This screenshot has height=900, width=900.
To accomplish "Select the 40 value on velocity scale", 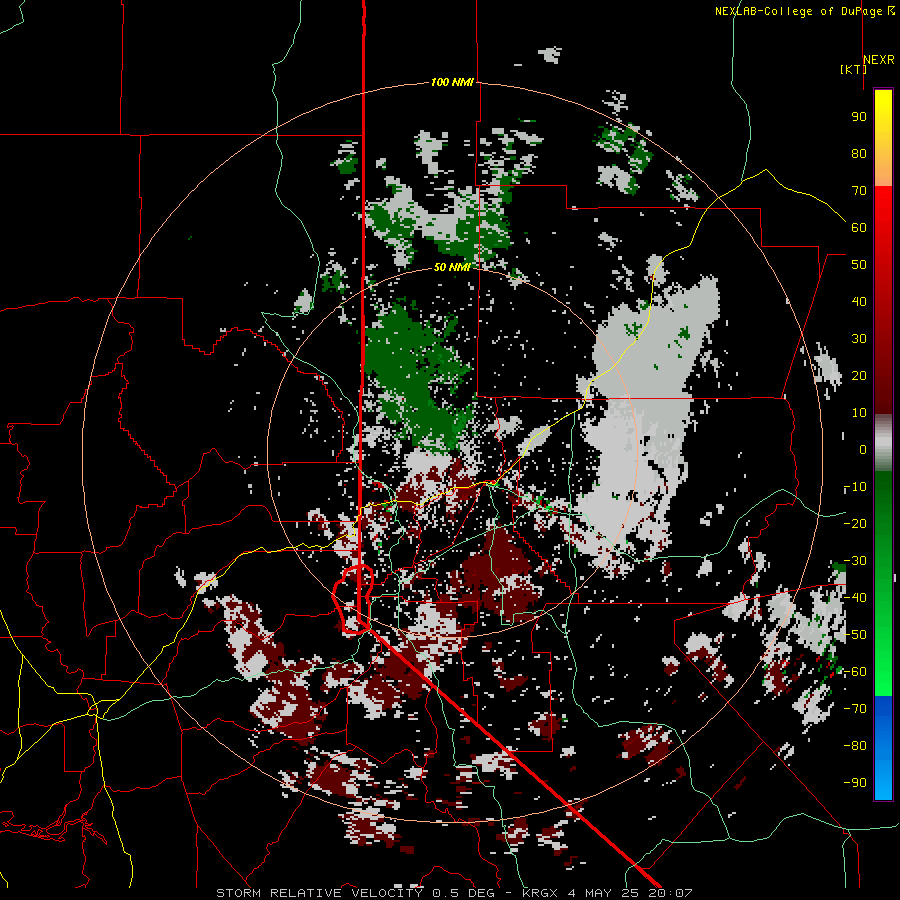I will tap(859, 301).
